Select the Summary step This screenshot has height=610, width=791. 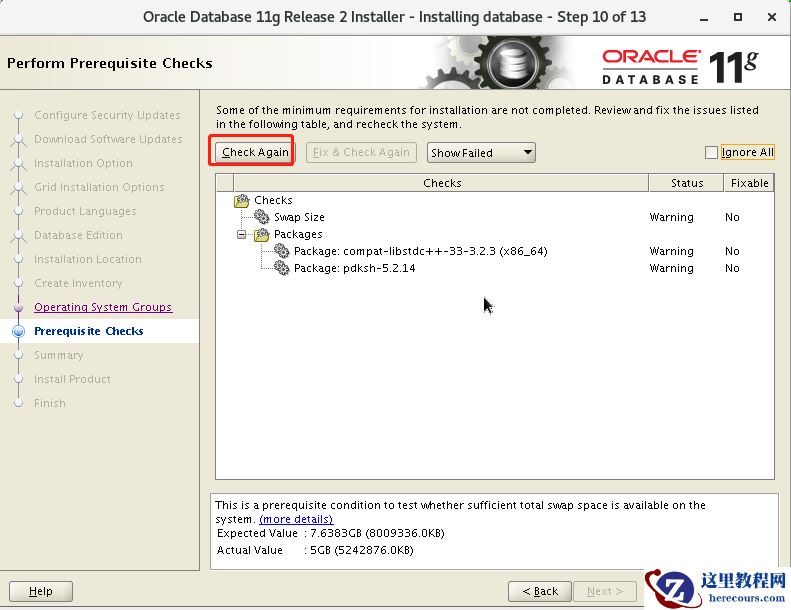(59, 355)
